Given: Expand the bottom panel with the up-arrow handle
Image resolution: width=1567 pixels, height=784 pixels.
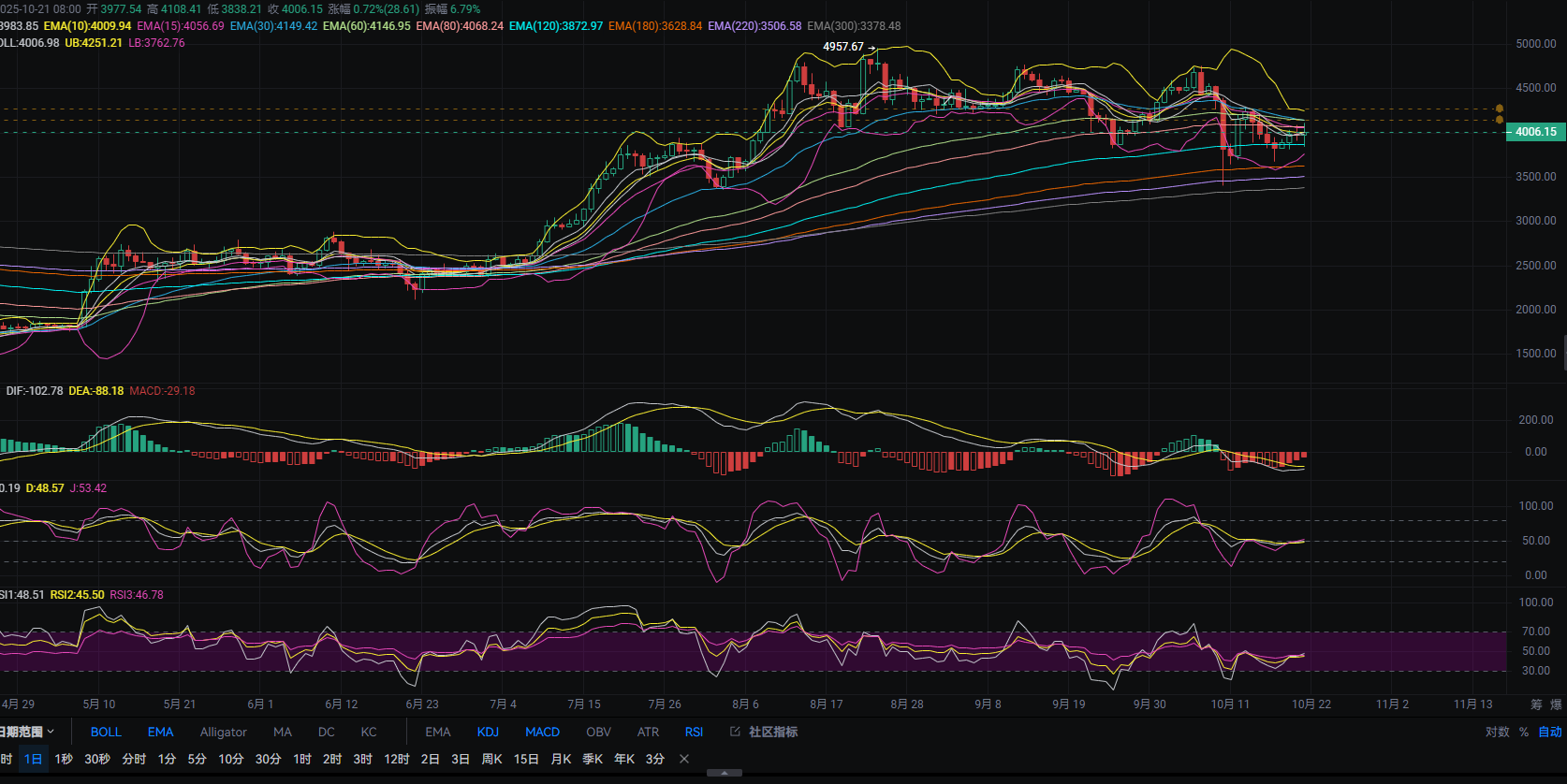Looking at the screenshot, I should click(725, 774).
